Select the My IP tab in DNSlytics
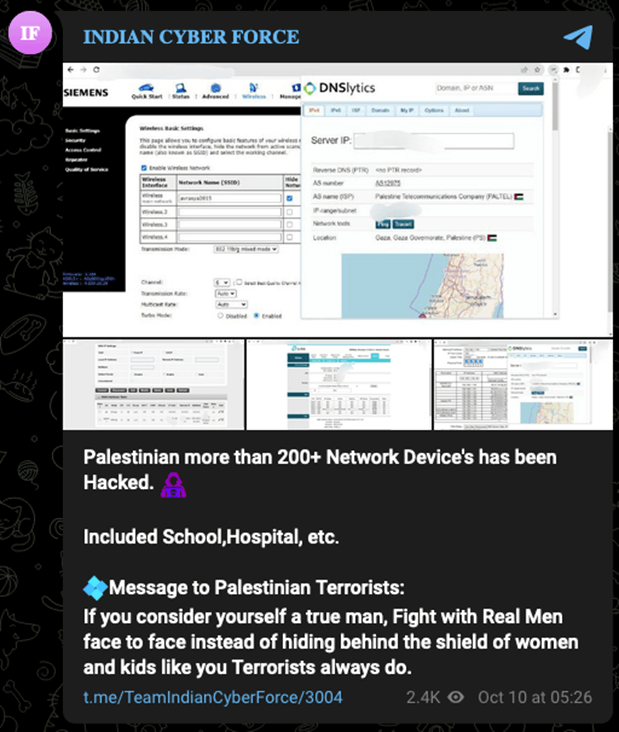 click(x=407, y=110)
